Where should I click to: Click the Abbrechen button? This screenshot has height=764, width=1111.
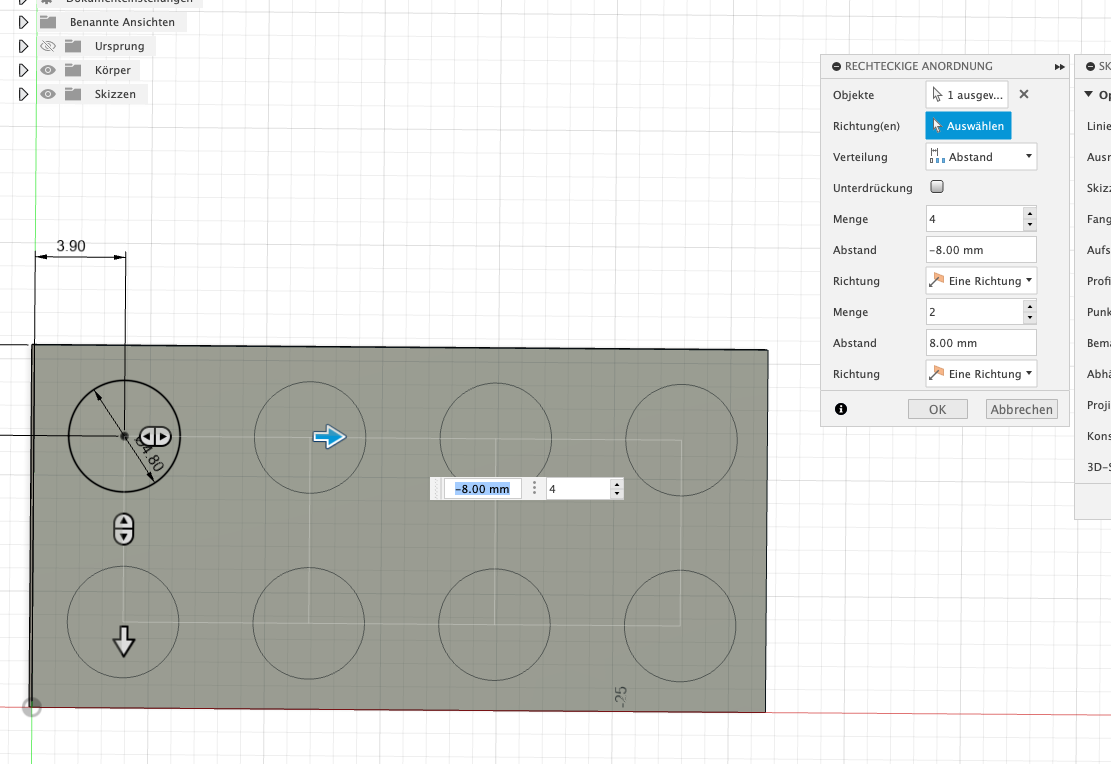pos(1020,409)
